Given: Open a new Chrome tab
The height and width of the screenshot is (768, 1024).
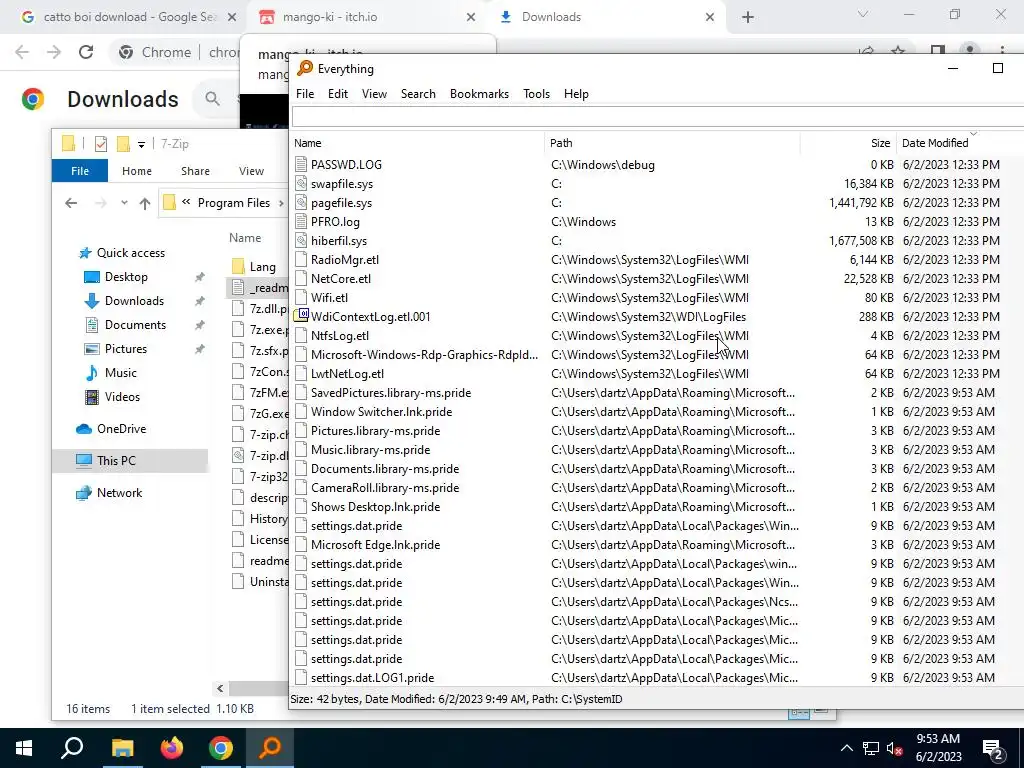Looking at the screenshot, I should tap(748, 18).
